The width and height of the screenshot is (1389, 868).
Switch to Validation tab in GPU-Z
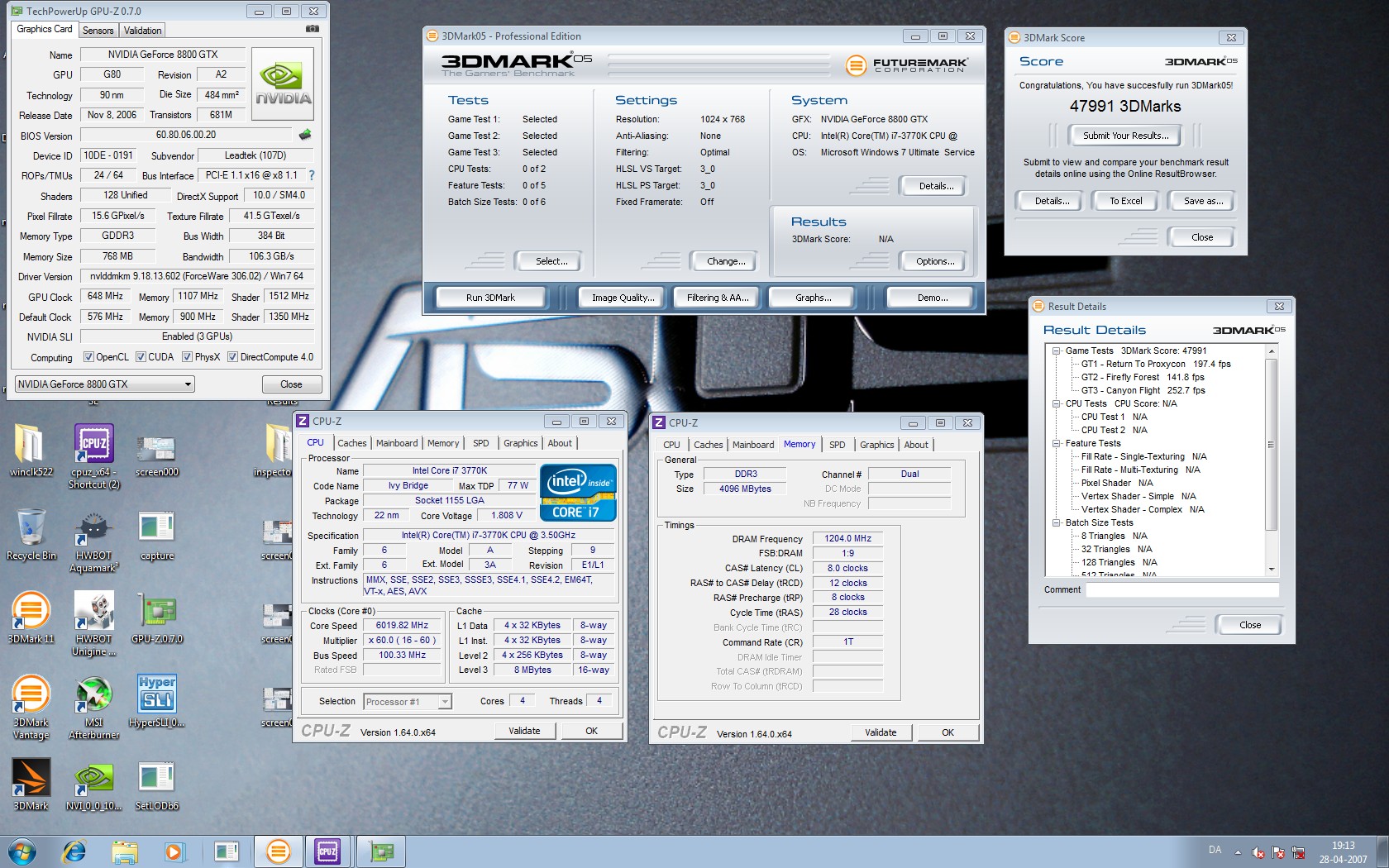(143, 31)
